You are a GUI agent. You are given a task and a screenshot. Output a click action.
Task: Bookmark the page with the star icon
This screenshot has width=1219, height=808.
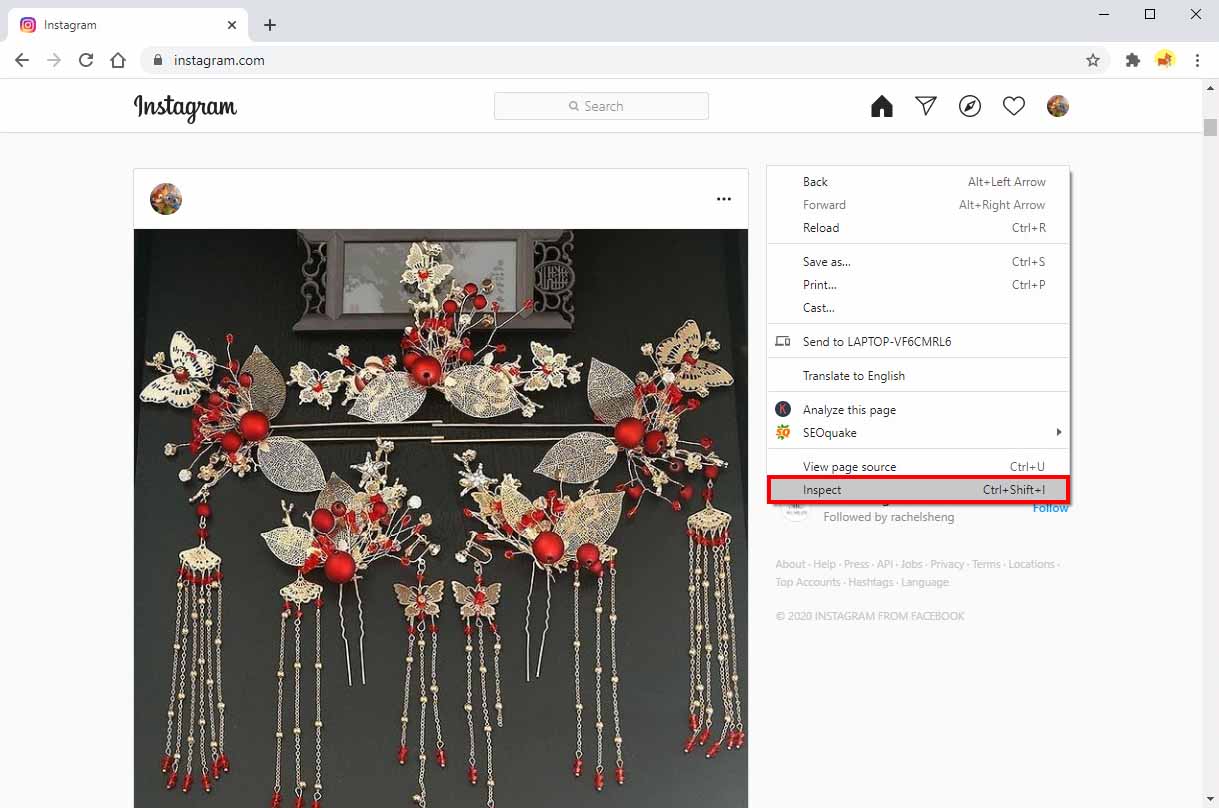1093,60
